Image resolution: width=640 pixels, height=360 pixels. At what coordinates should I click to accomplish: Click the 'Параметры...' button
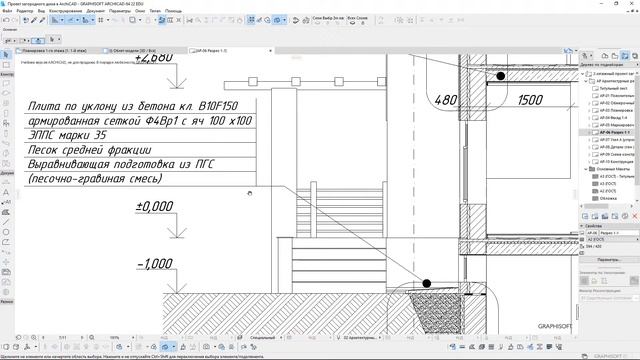point(609,260)
